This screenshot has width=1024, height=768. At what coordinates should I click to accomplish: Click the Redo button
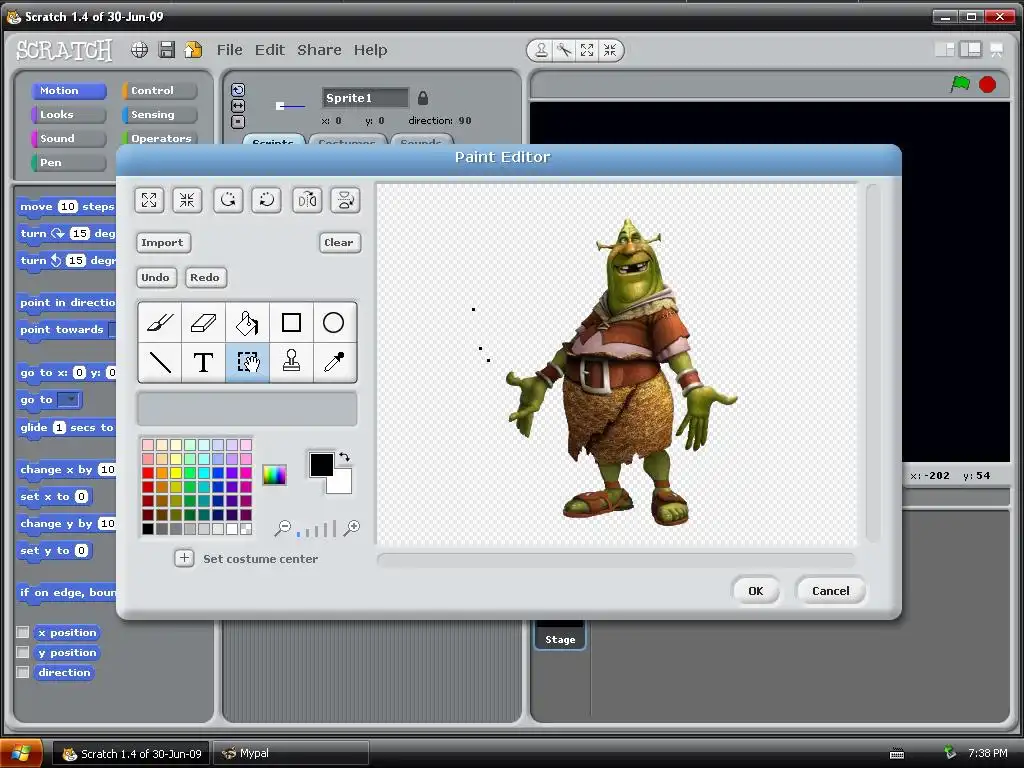[205, 278]
